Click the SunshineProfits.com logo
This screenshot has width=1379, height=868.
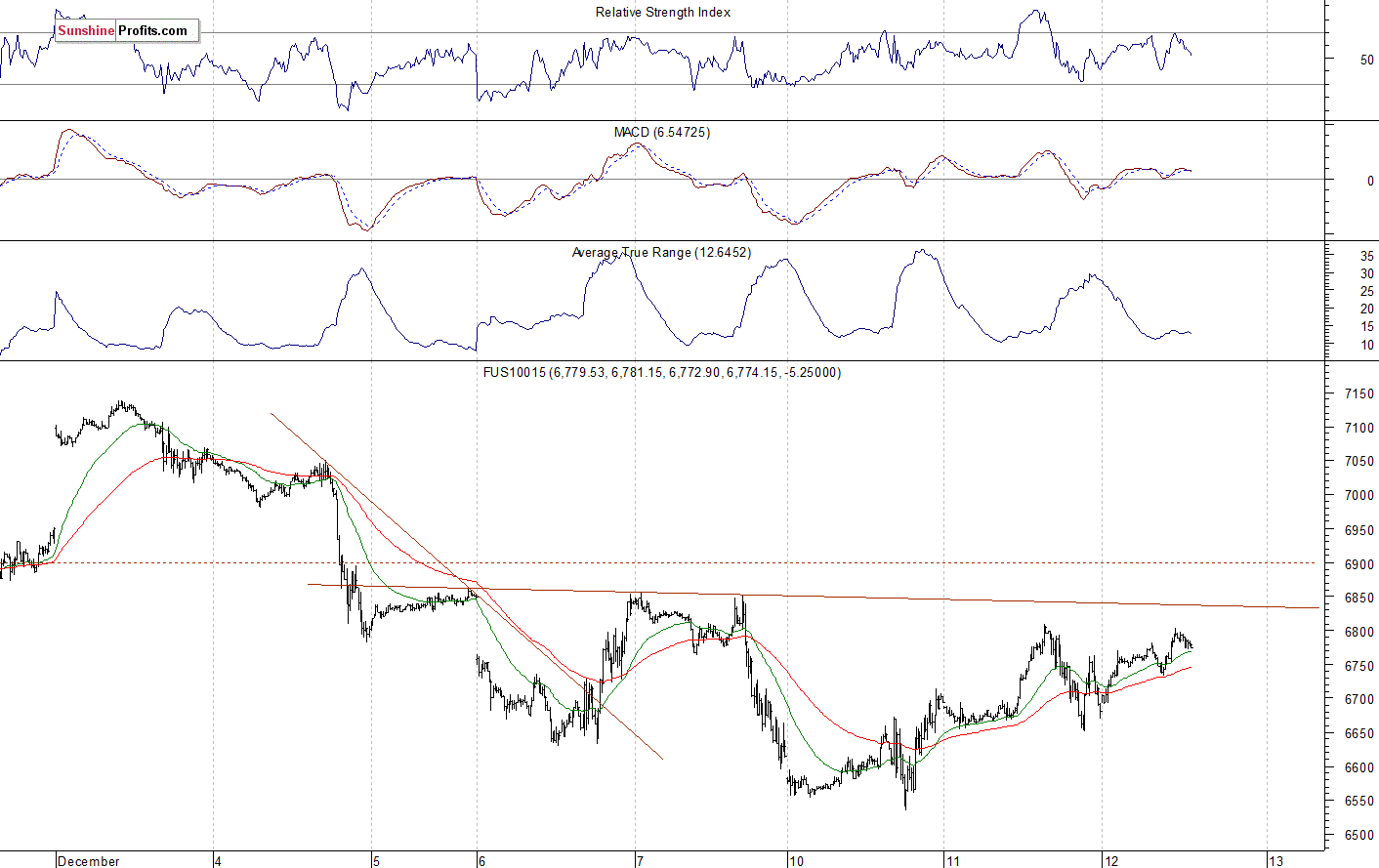127,31
